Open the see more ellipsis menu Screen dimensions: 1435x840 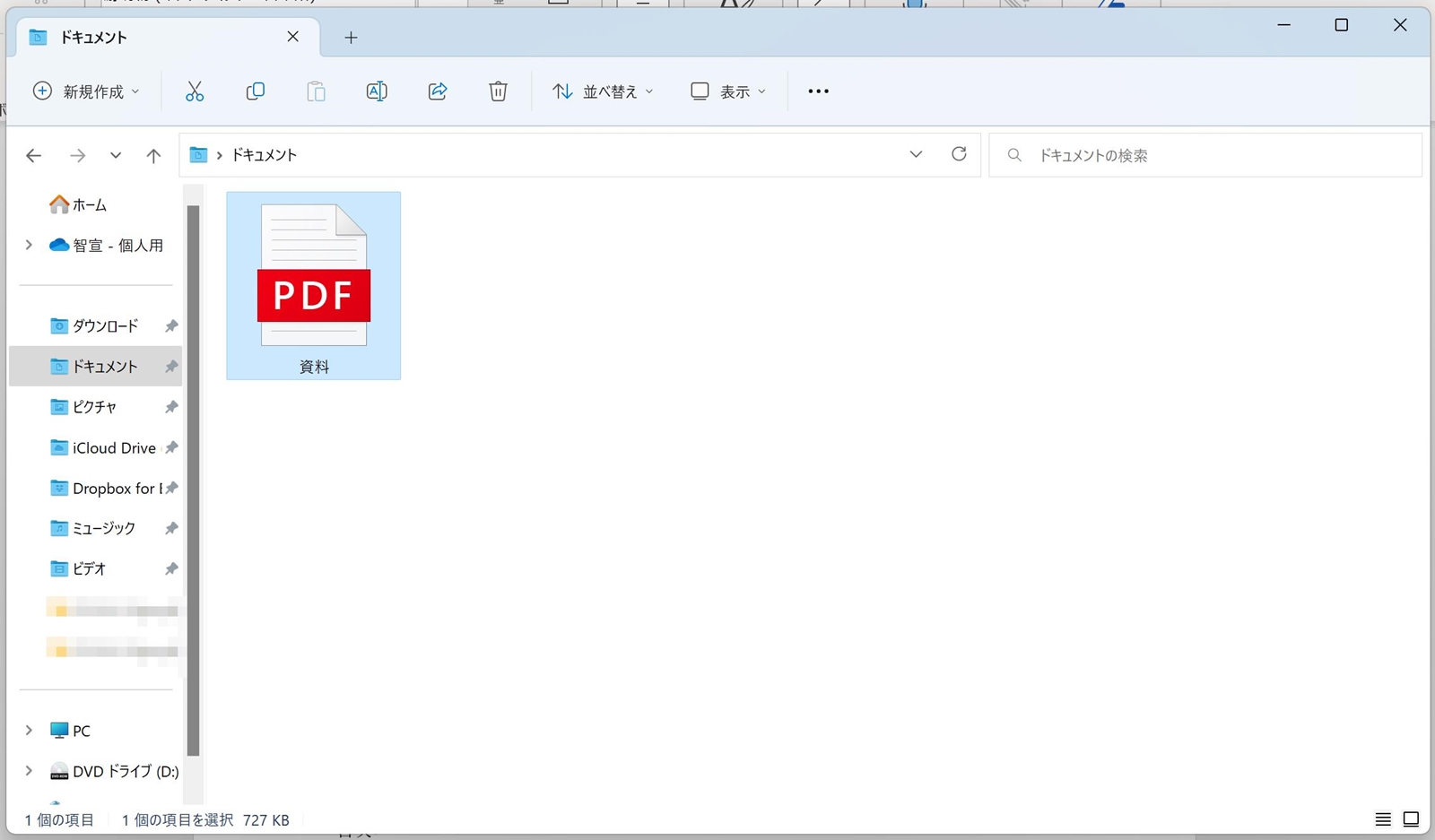coord(817,91)
